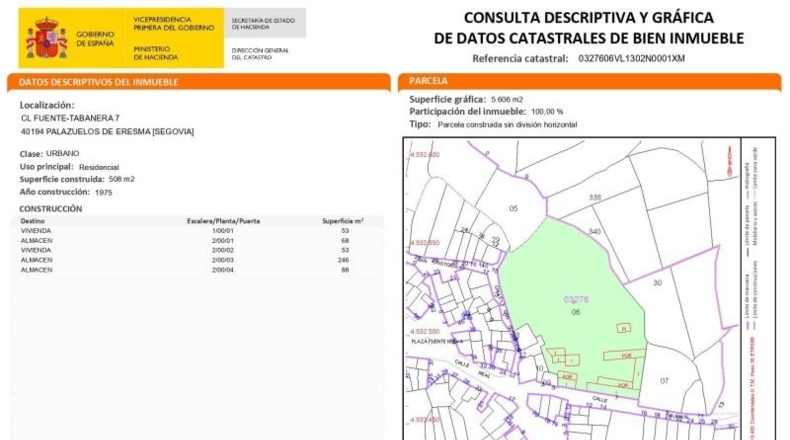The image size is (790, 440).
Task: Select surface value '68'
Action: 345,241
